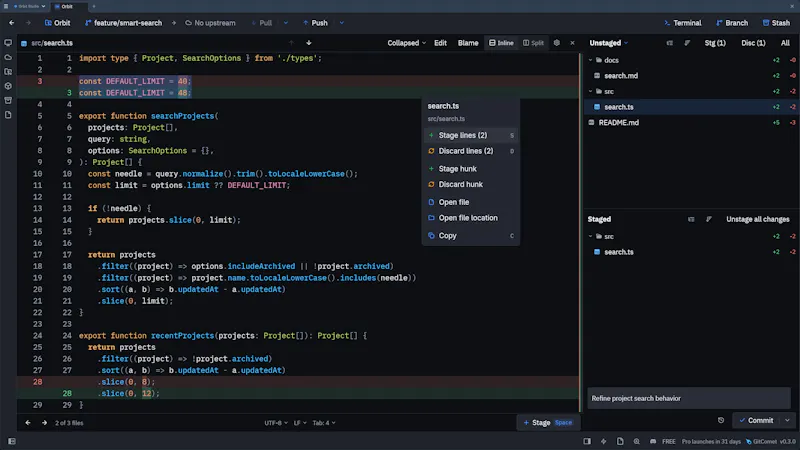This screenshot has height=450, width=800.
Task: Jump to next change with down arrow
Action: click(x=309, y=43)
